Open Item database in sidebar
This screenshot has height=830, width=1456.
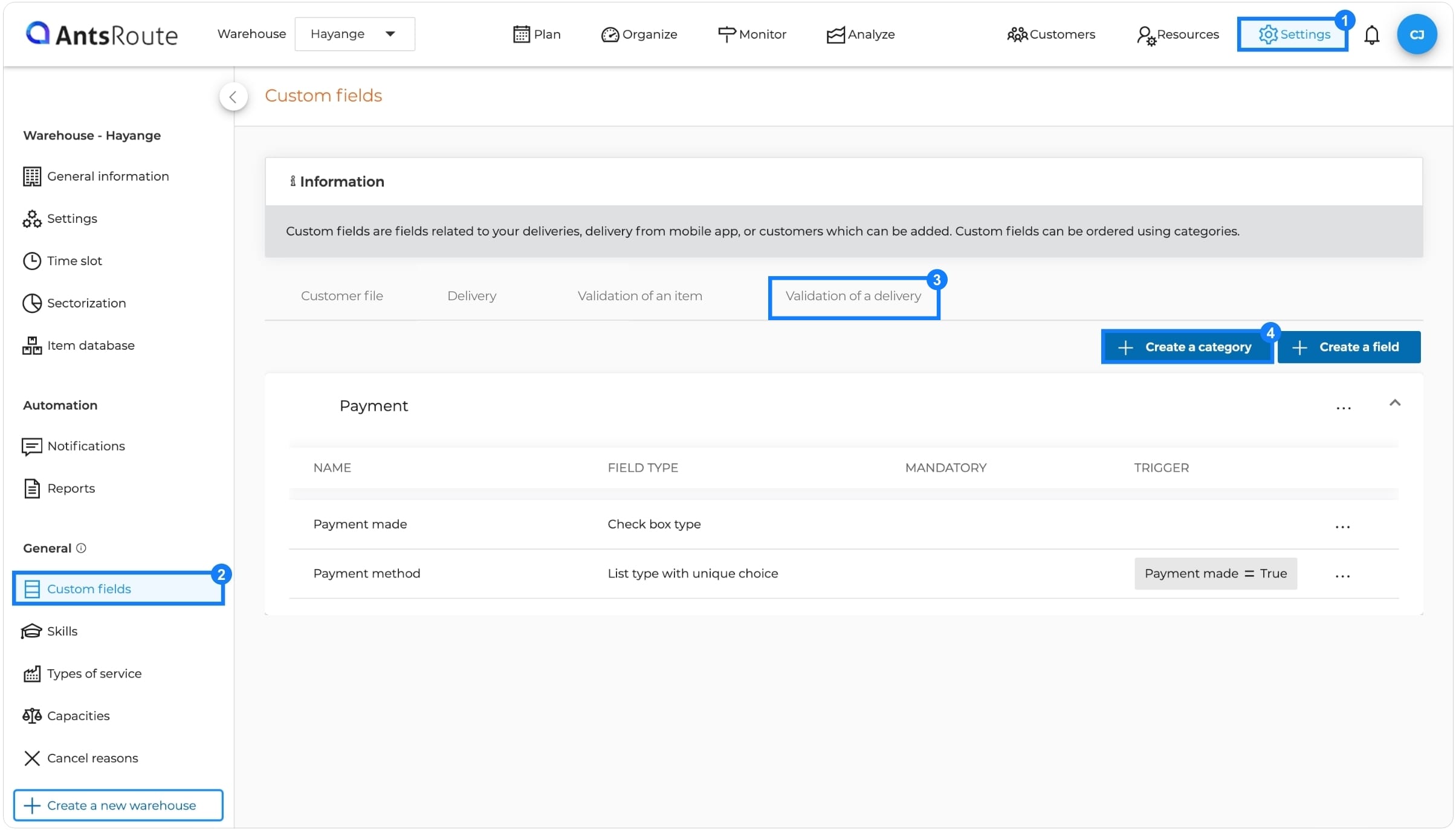(91, 345)
